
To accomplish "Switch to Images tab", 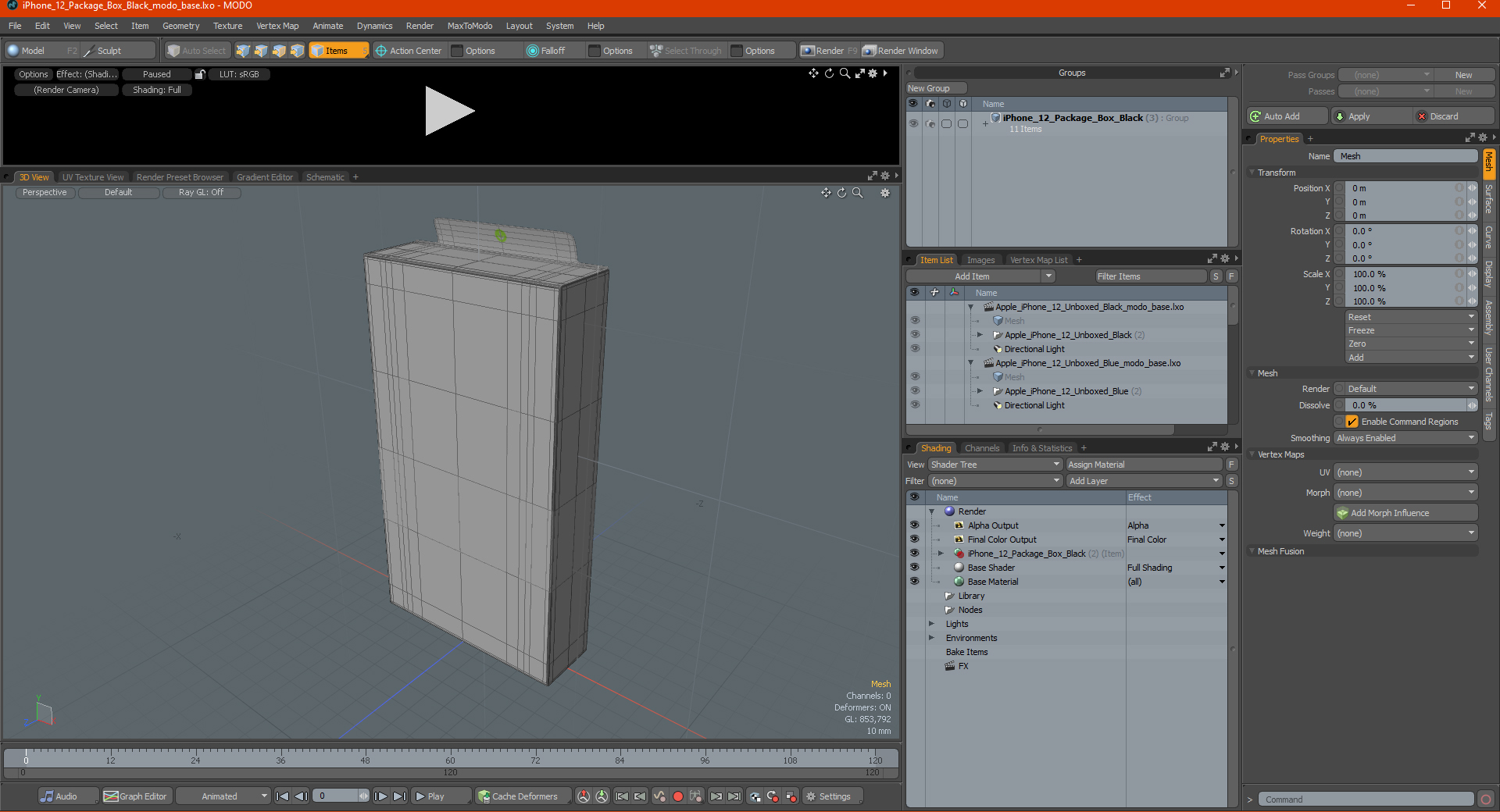I will click(980, 260).
